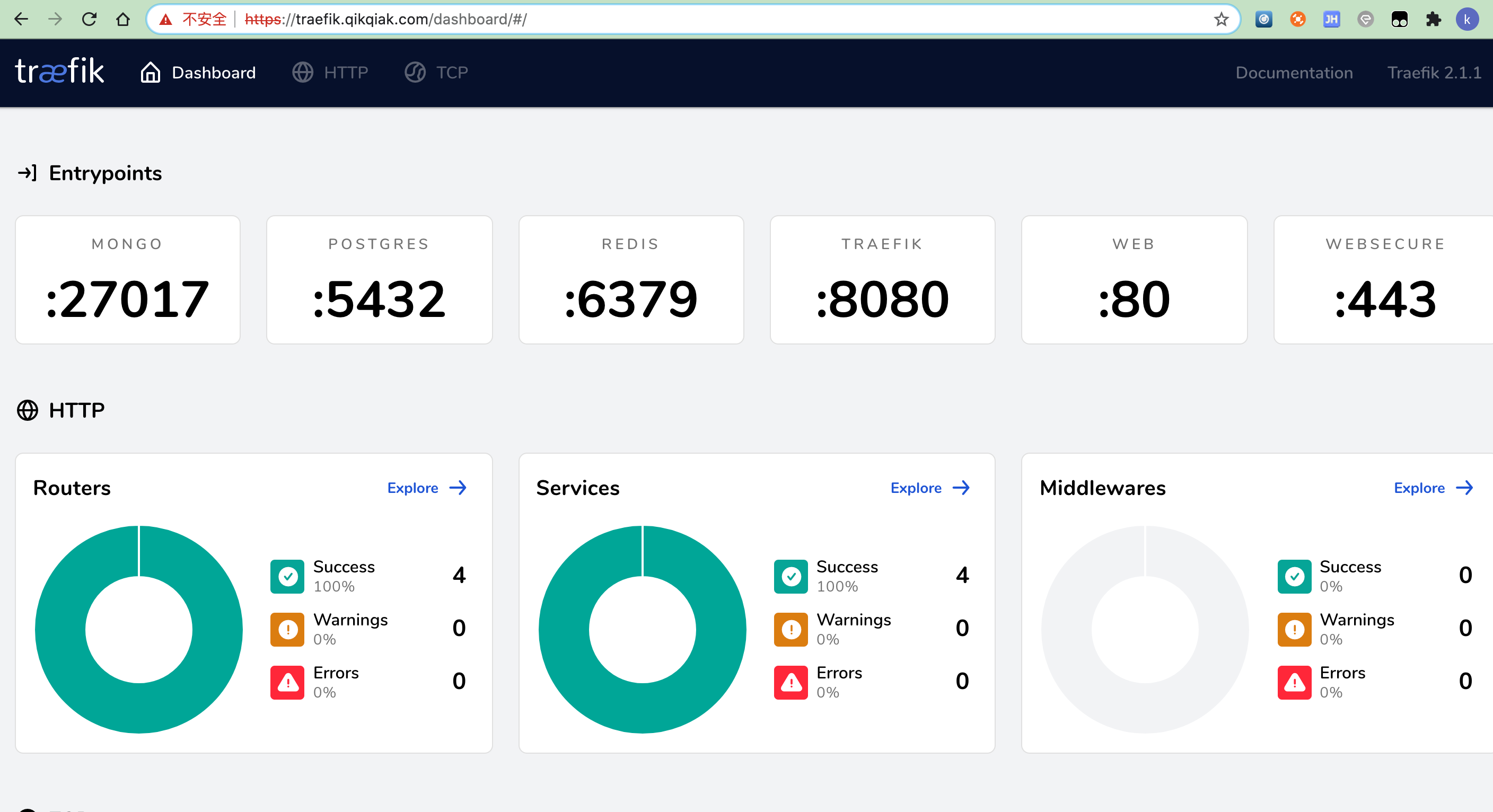Open the Documentation link
Screen dimensions: 1493x812
pos(1294,73)
